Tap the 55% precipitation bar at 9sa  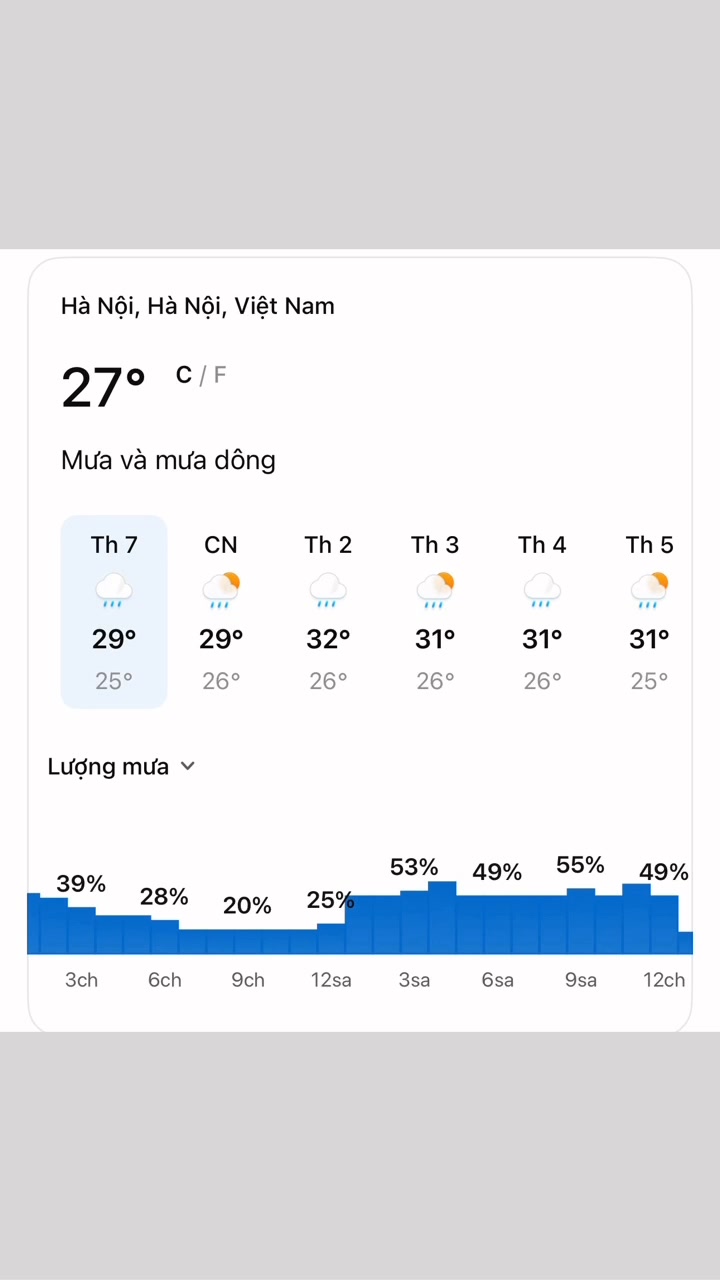pyautogui.click(x=581, y=921)
